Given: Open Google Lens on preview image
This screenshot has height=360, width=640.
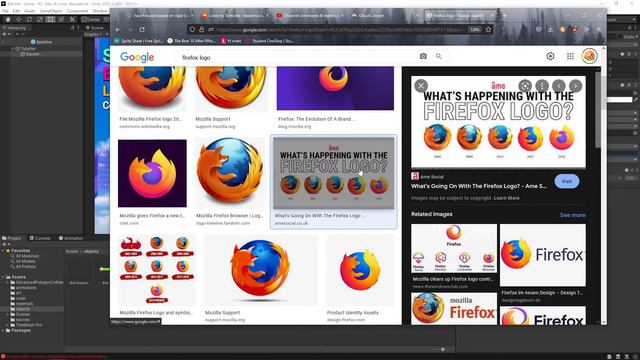Looking at the screenshot, I should pyautogui.click(x=525, y=86).
